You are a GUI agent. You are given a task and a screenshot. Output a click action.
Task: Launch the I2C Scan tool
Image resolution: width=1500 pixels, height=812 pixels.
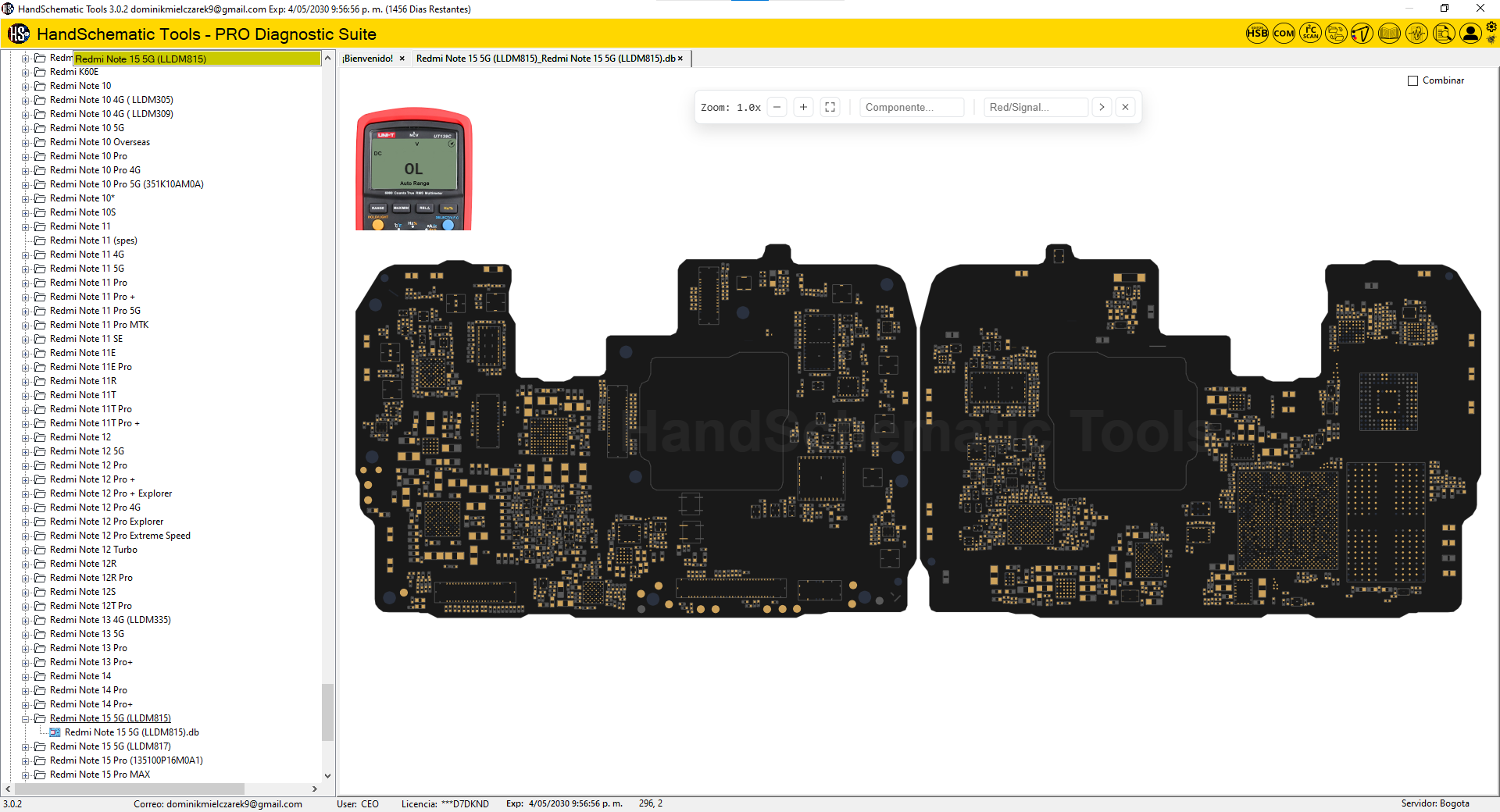[1310, 34]
